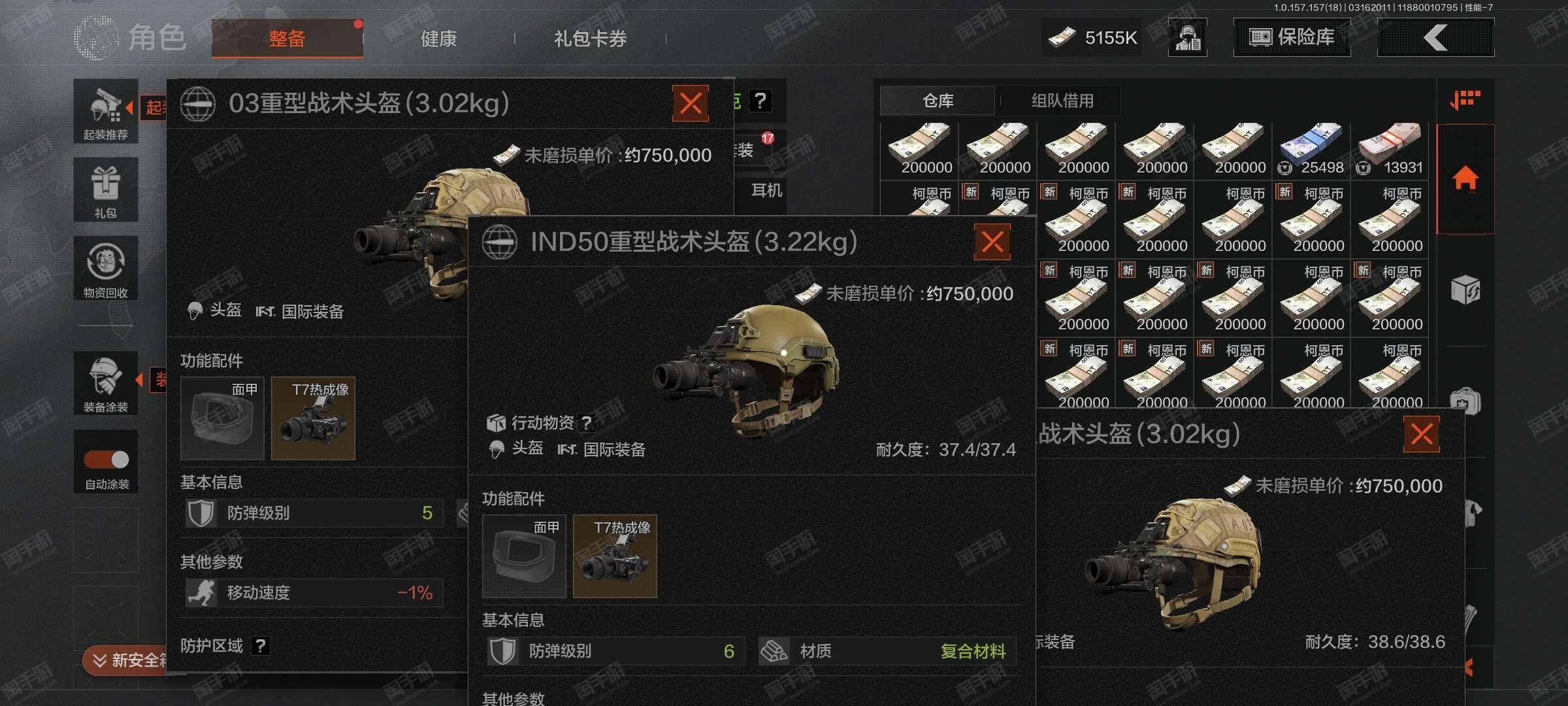The width and height of the screenshot is (1568, 706).
Task: Click the question mark beside 行动物资
Action: pyautogui.click(x=587, y=423)
